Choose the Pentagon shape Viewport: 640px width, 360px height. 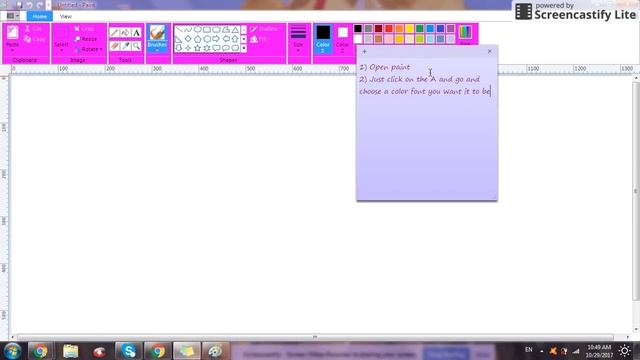click(198, 39)
